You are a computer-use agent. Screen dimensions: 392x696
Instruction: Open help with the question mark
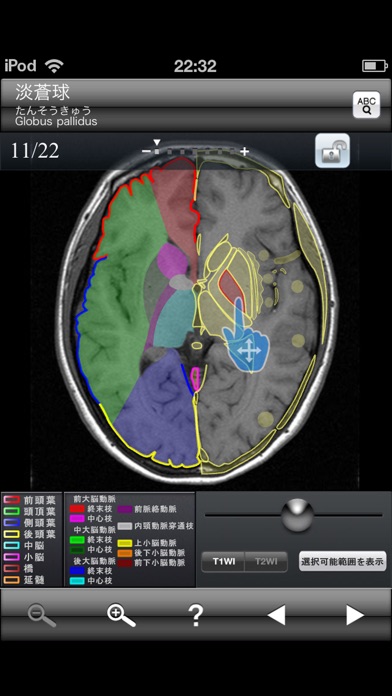tap(196, 615)
